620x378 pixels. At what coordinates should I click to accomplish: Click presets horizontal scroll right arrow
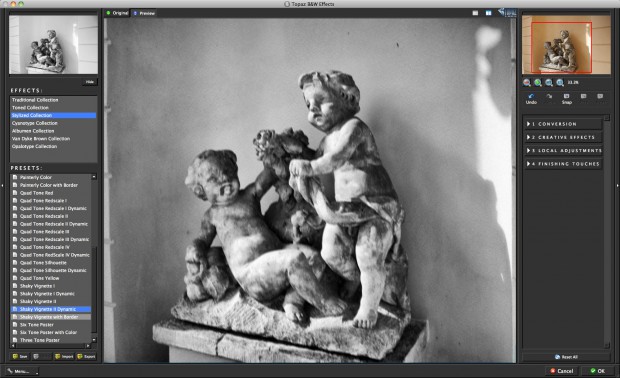89,346
